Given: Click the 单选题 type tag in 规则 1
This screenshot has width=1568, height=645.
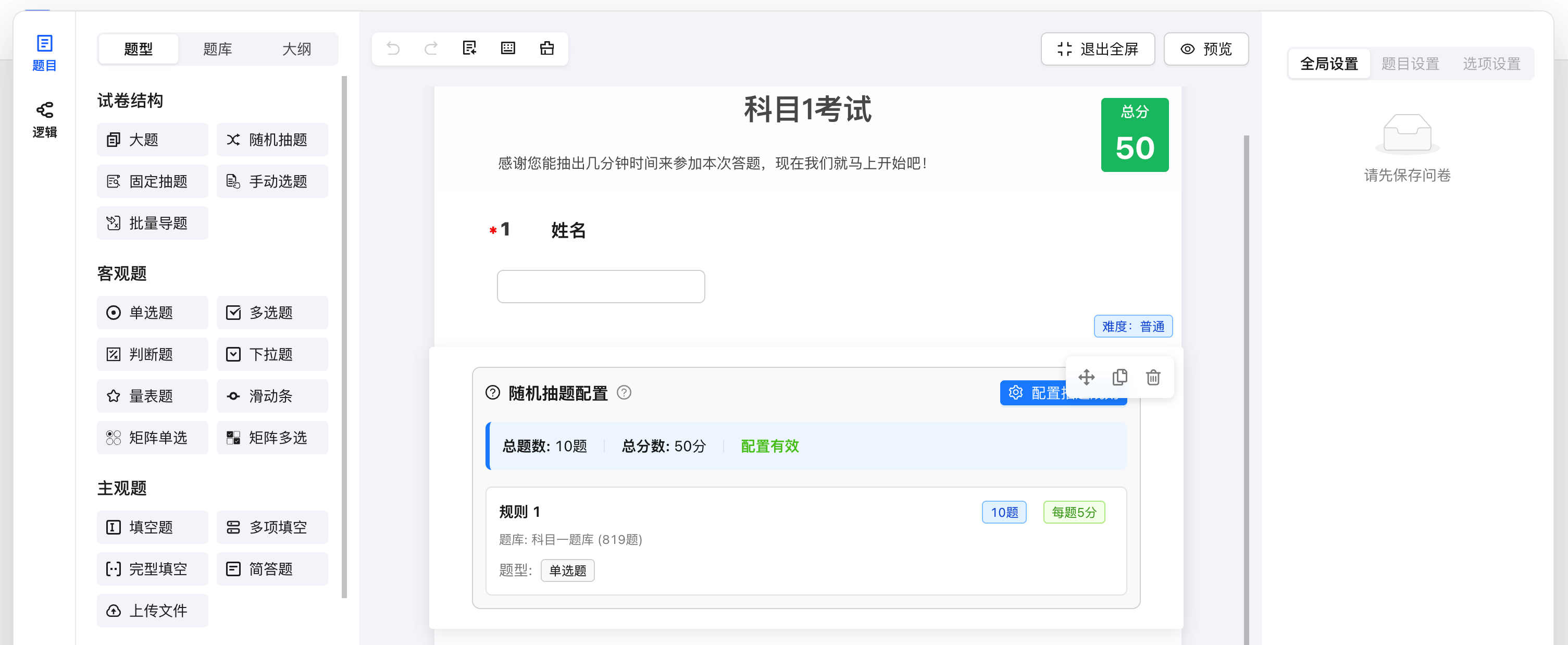Looking at the screenshot, I should click(567, 570).
